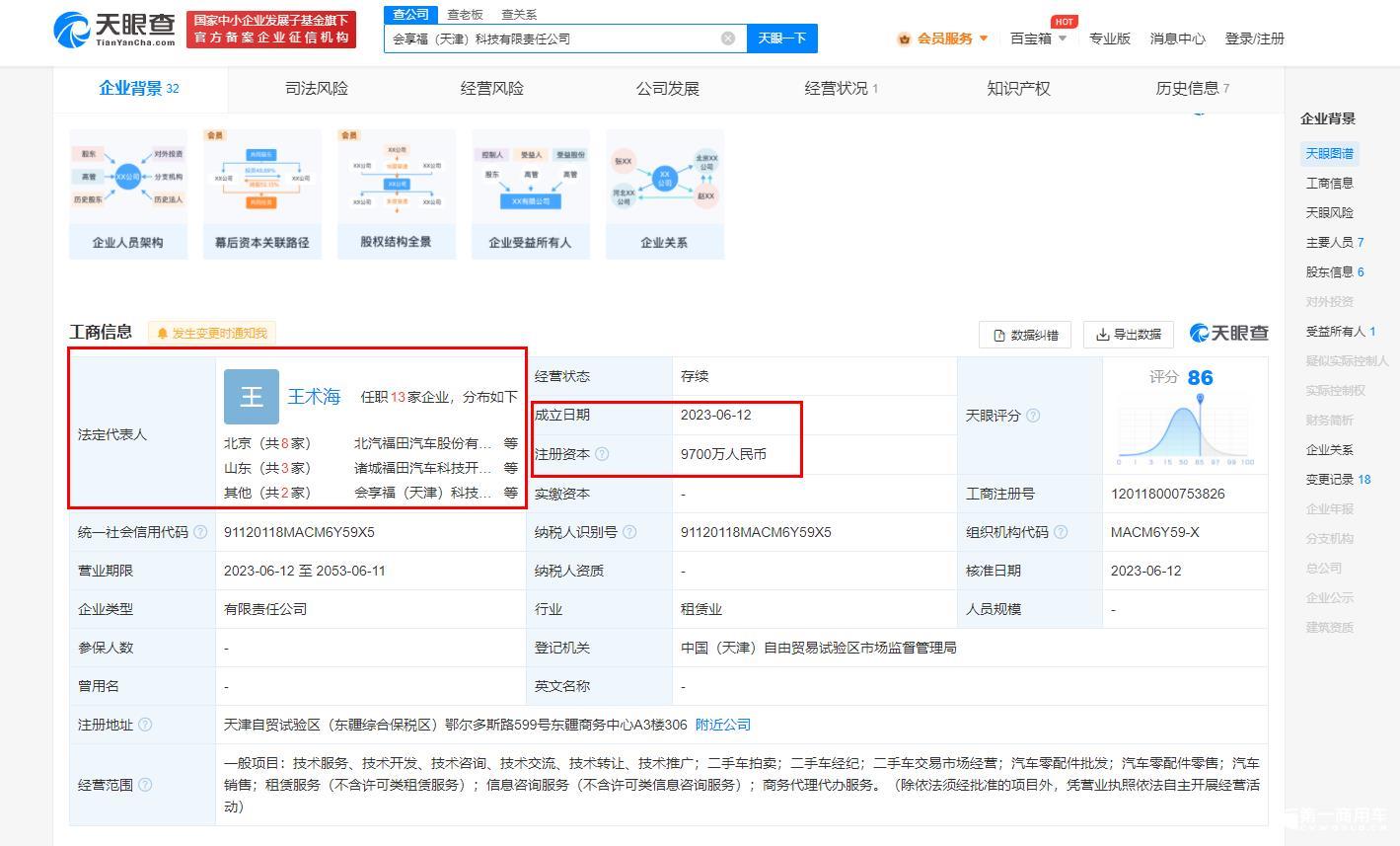The width and height of the screenshot is (1400, 846).
Task: Click the 9700万人民币 registered capital value
Action: (x=723, y=454)
